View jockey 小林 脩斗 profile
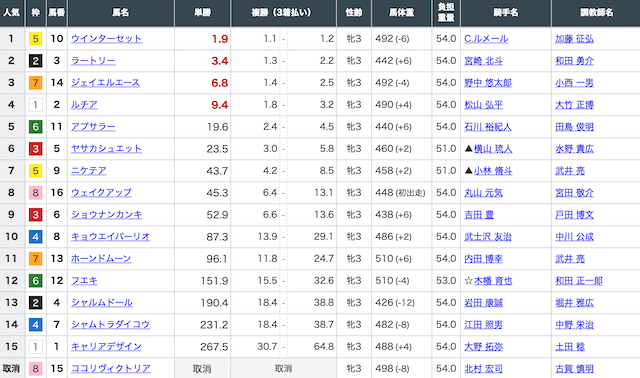640x378 pixels. [x=493, y=171]
